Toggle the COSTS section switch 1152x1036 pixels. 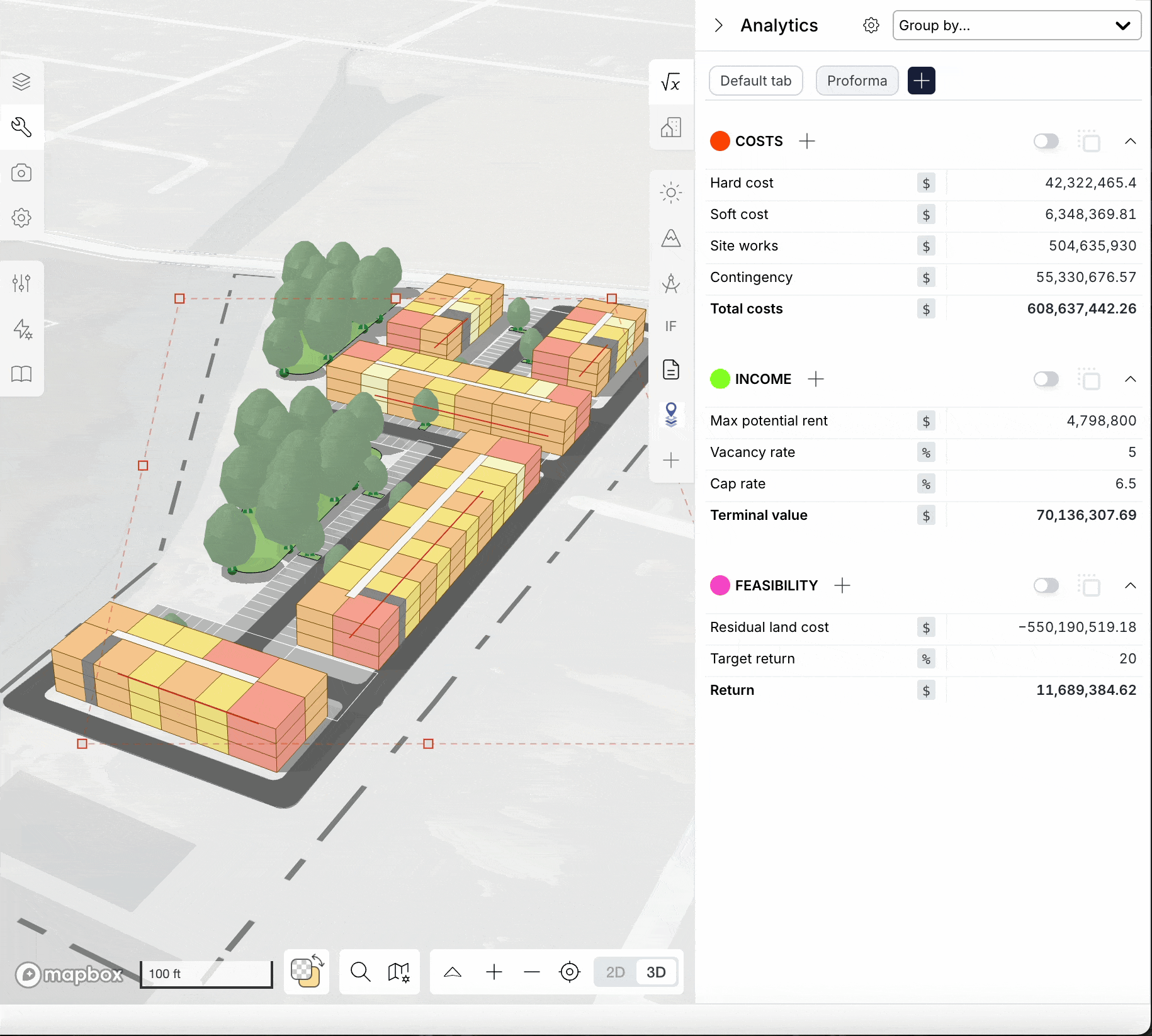[x=1046, y=141]
